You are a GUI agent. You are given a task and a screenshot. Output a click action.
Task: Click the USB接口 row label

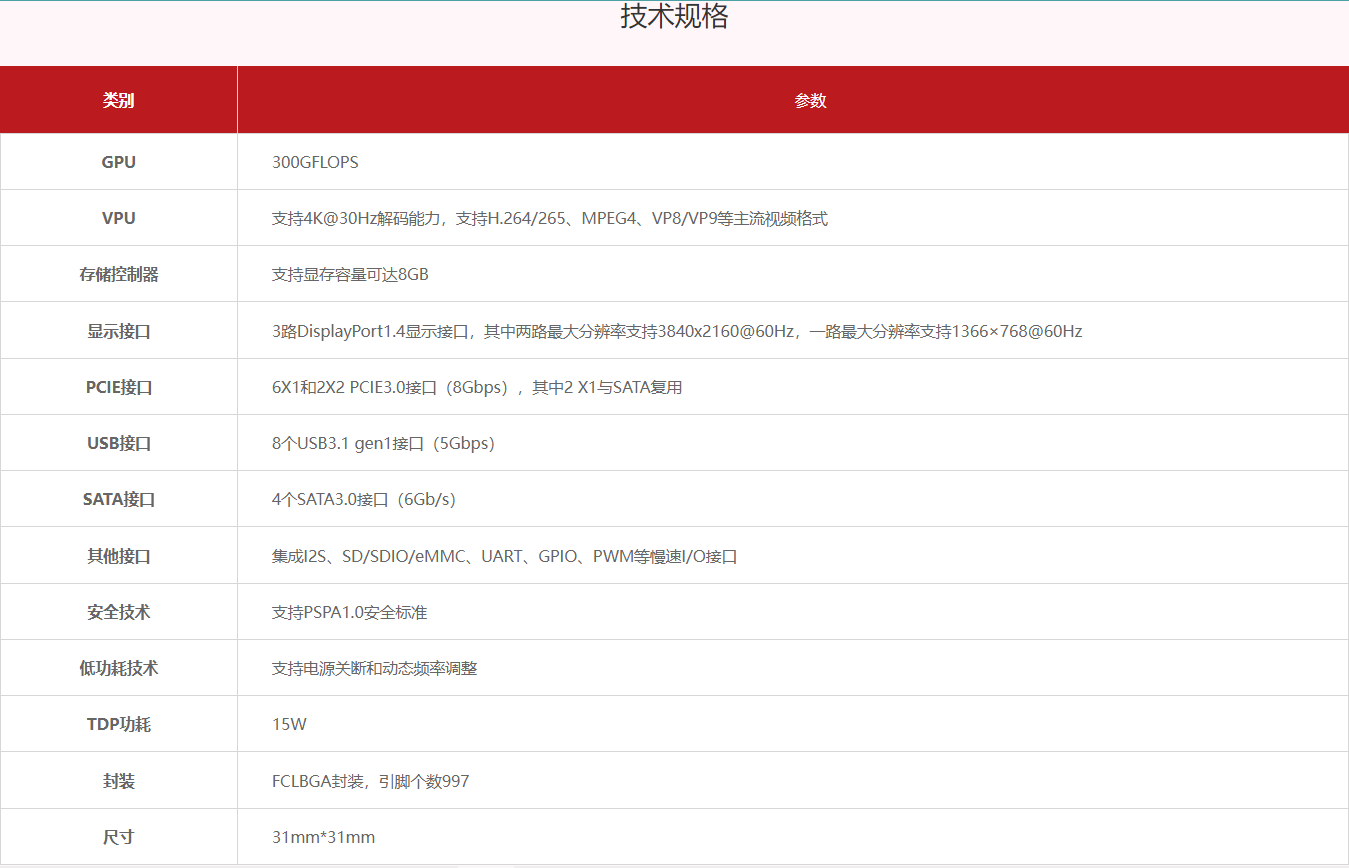(x=118, y=443)
